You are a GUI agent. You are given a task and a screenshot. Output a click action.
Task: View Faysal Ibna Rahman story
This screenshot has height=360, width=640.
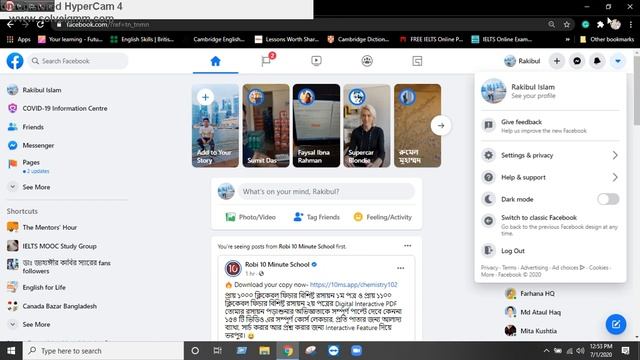coord(316,126)
